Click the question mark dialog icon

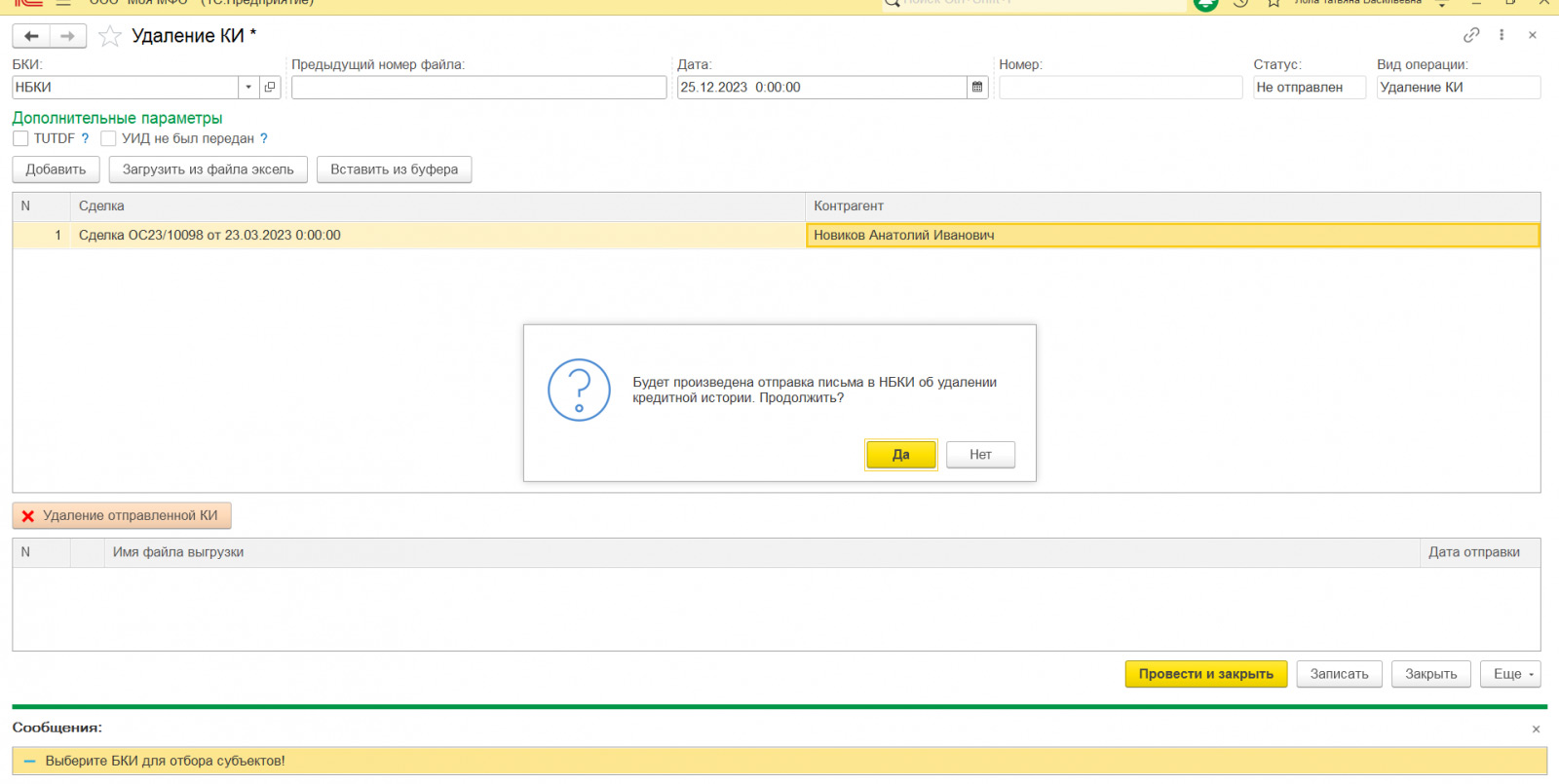coord(579,390)
